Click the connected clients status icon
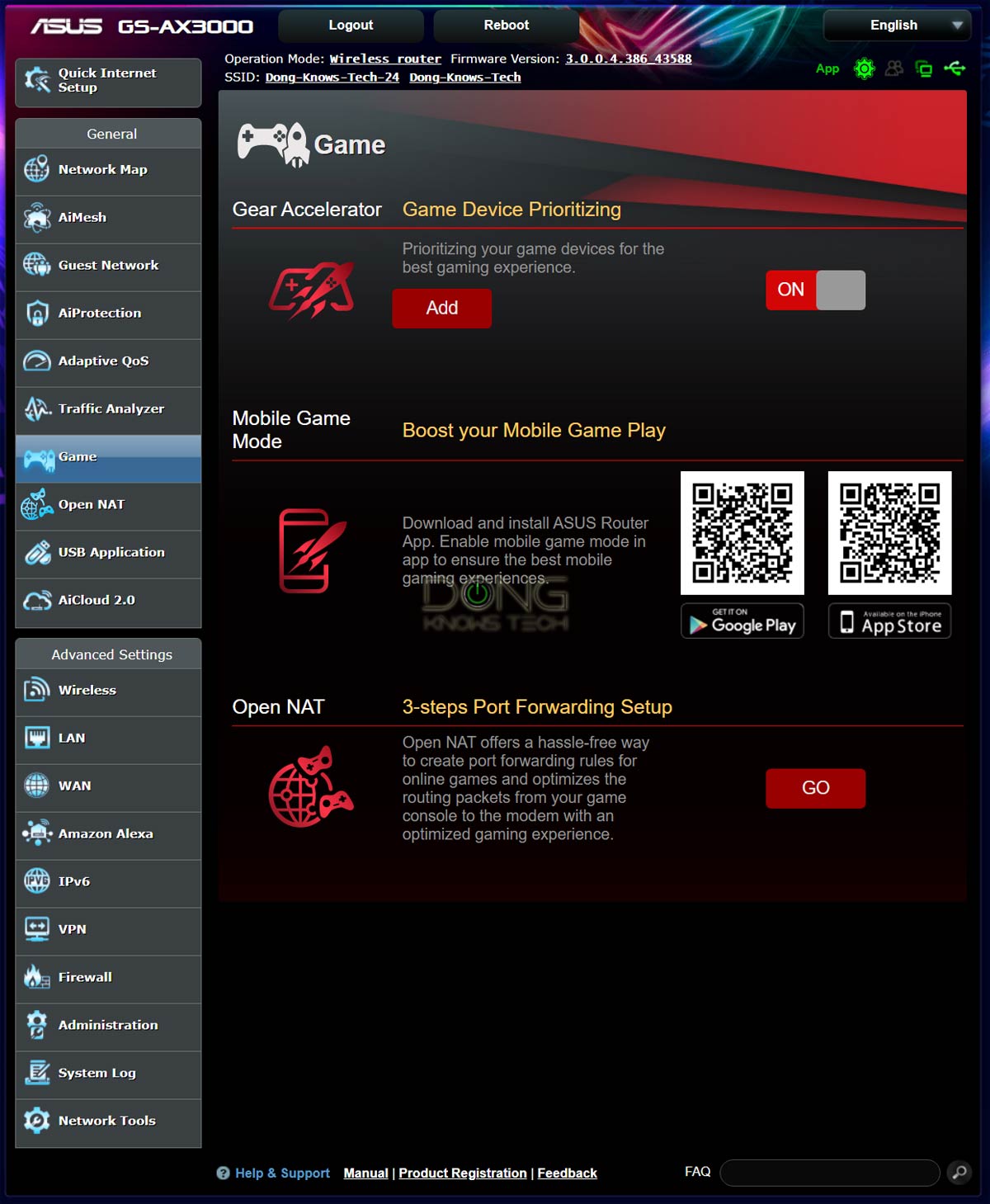 pos(894,68)
